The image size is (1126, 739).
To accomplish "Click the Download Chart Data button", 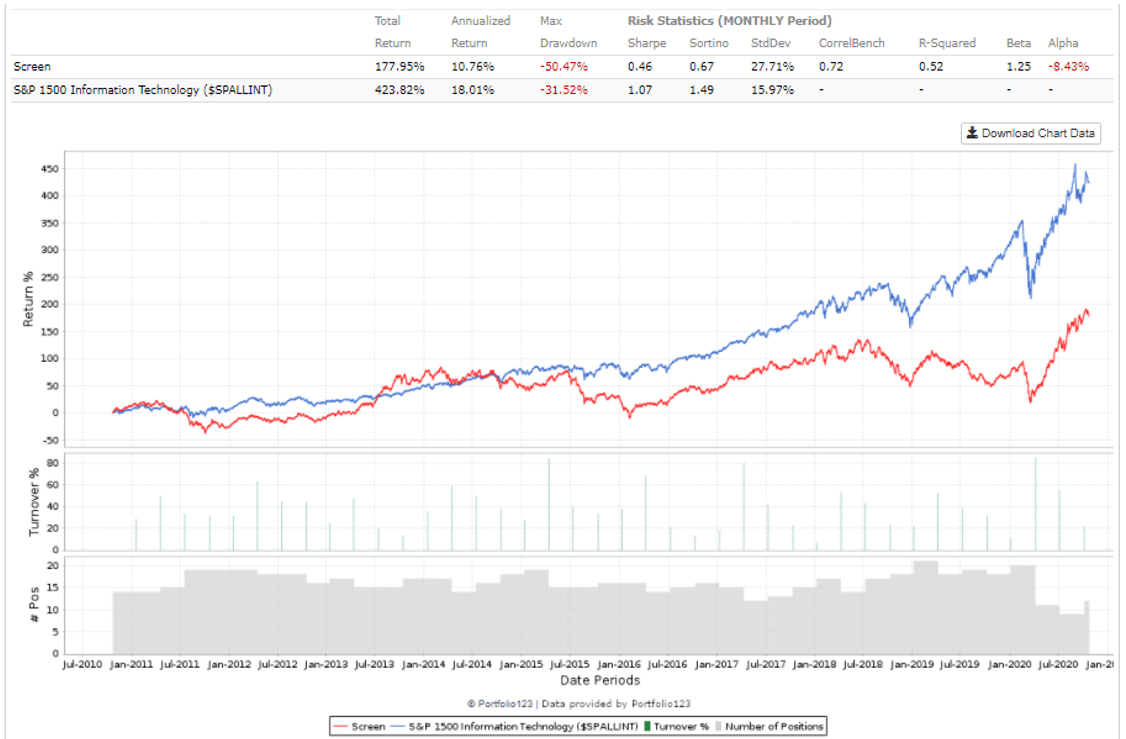I will coord(1030,133).
